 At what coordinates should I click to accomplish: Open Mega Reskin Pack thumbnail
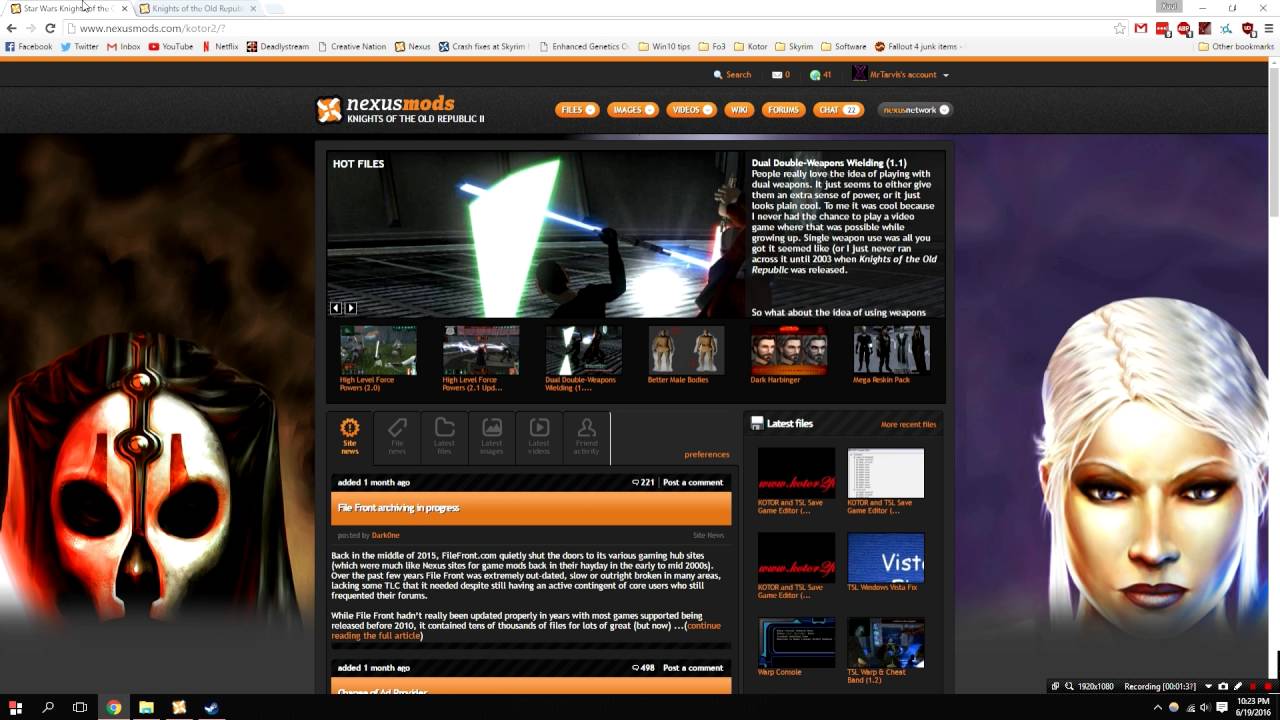891,350
